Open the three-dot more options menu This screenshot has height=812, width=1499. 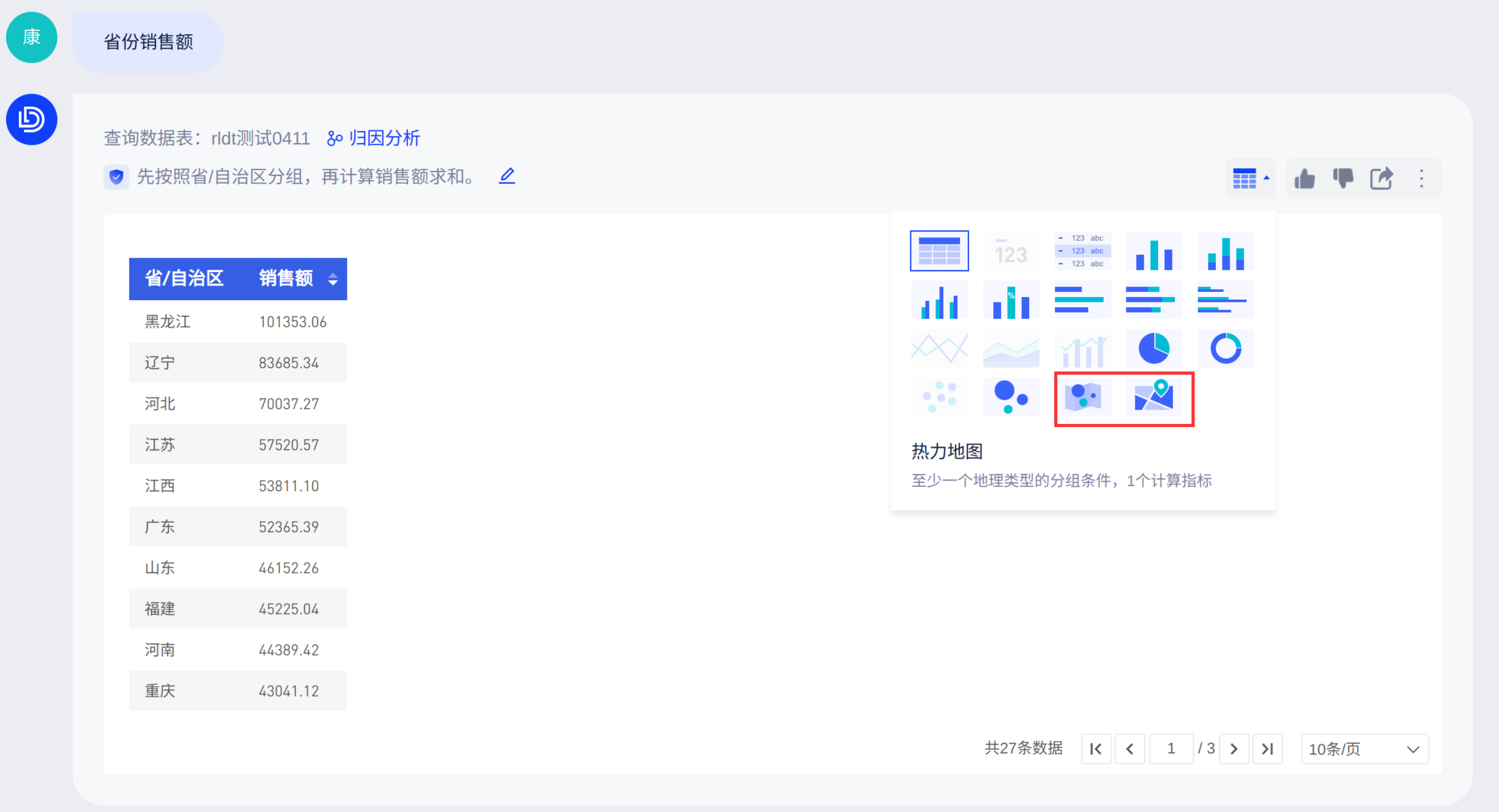tap(1421, 179)
